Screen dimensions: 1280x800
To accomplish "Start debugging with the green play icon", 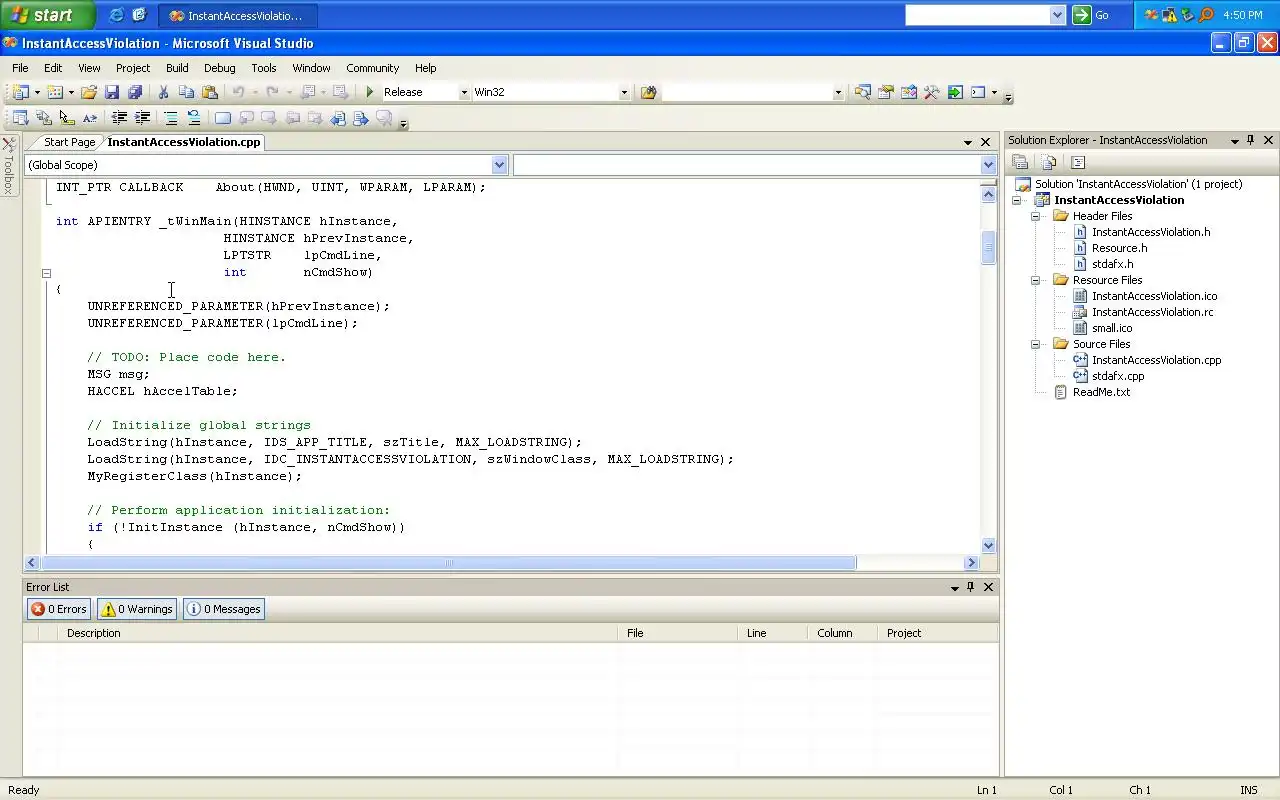I will pyautogui.click(x=370, y=92).
